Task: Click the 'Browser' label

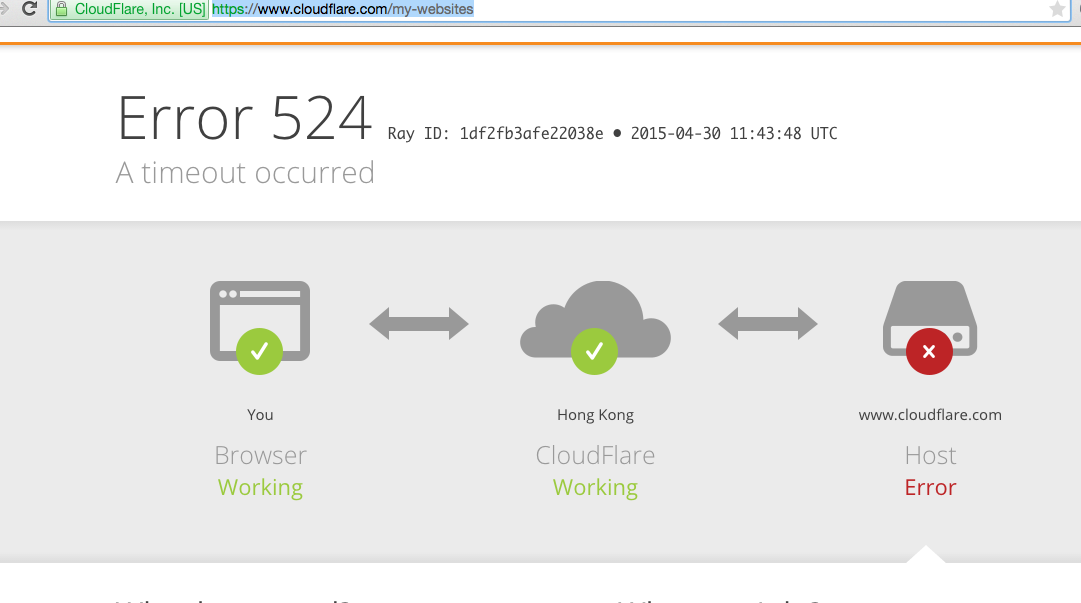Action: point(260,456)
